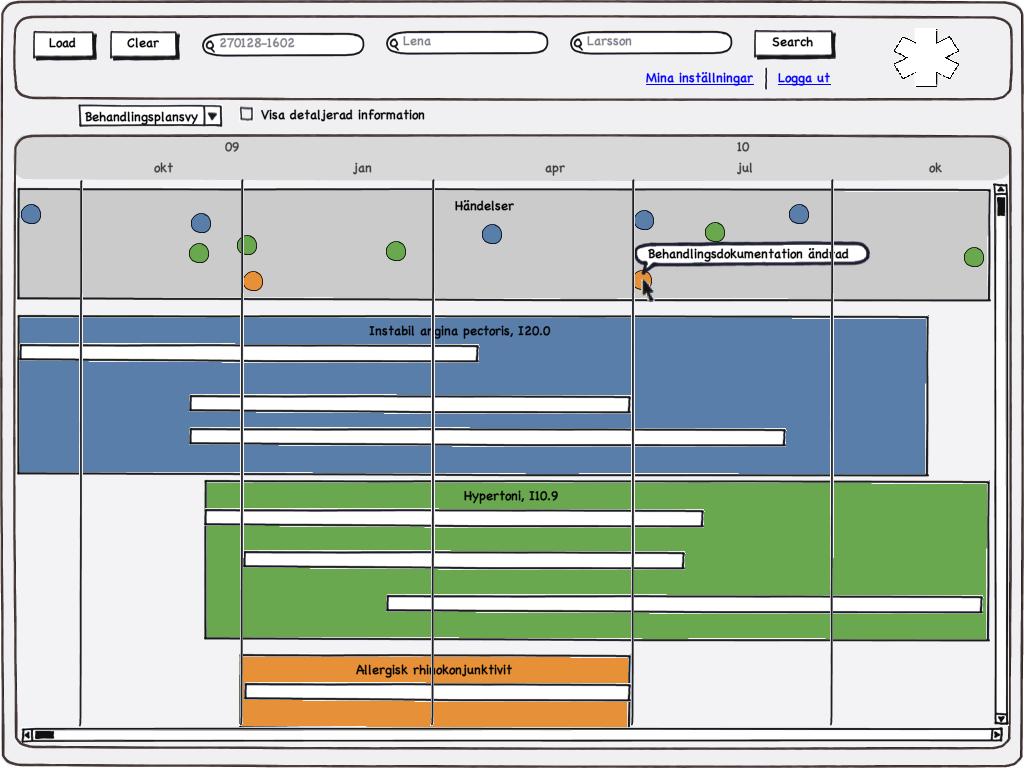
Task: Open the Behandlingsplansvy dropdown
Action: [150, 116]
